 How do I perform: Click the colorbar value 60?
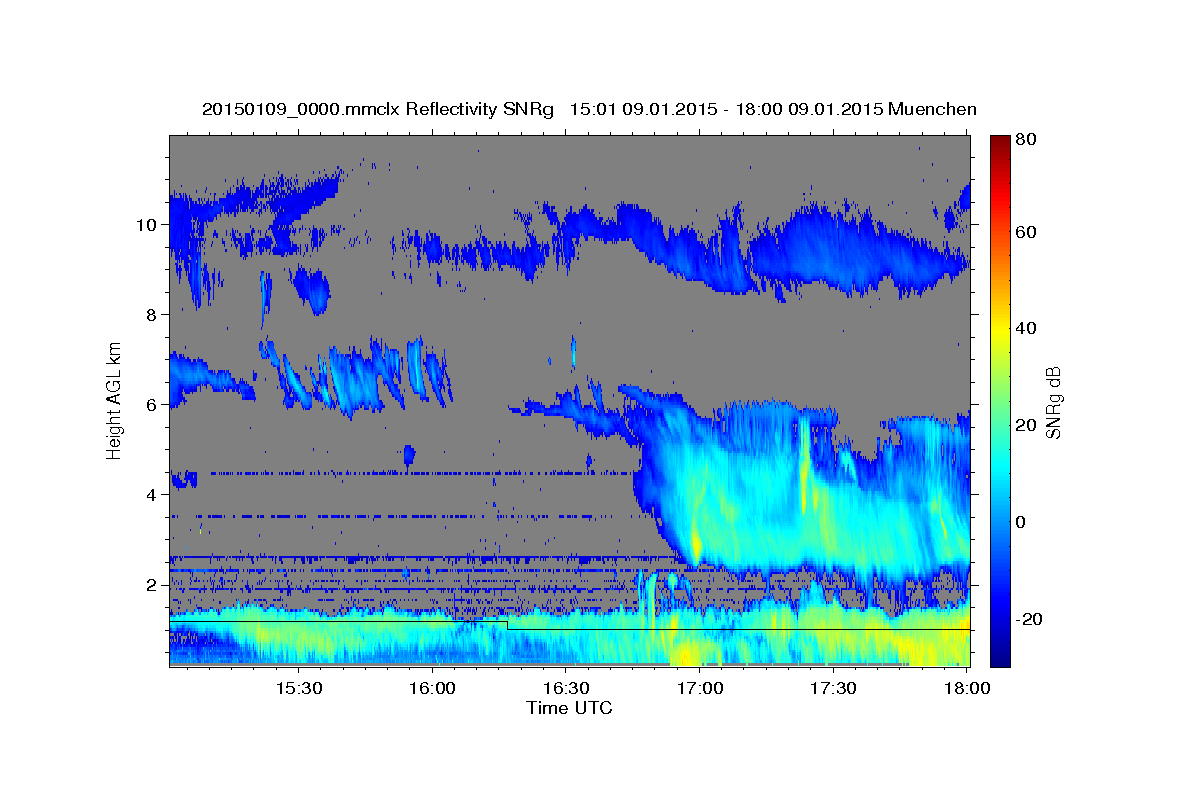click(1027, 232)
